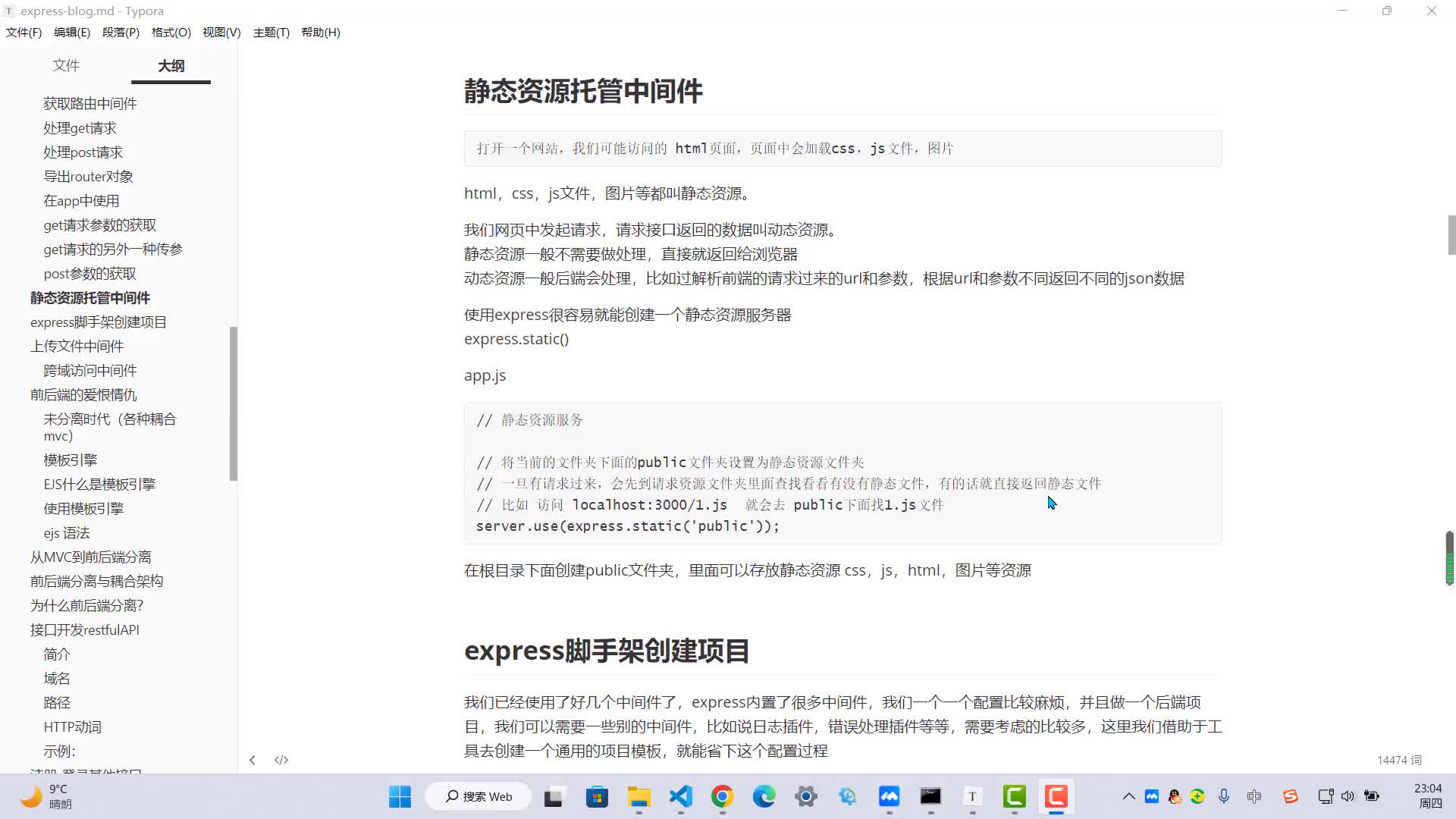The width and height of the screenshot is (1456, 819).
Task: Go to 上传文件中间件 outline heading
Action: coord(77,346)
